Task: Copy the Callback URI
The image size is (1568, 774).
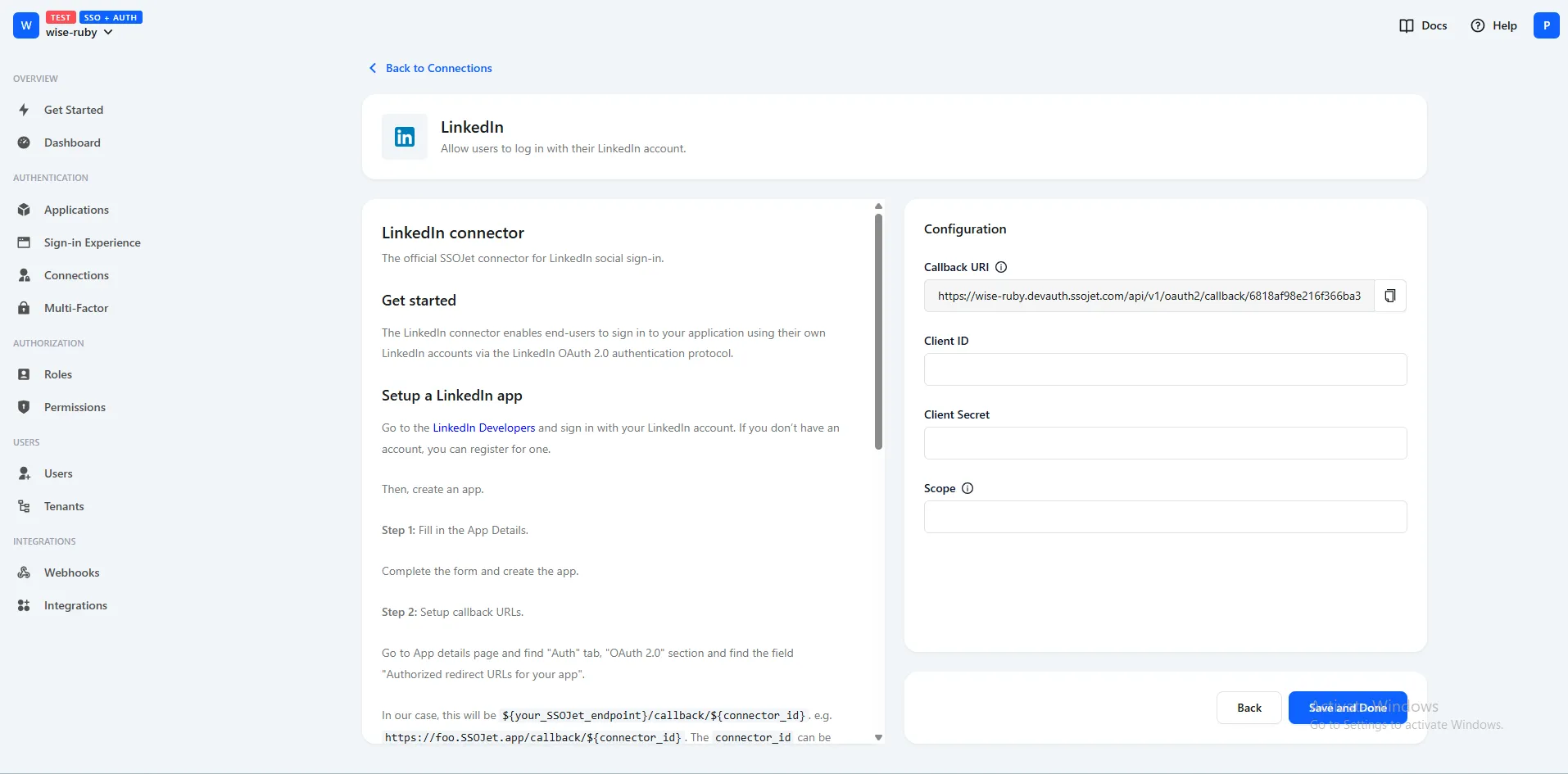Action: point(1389,295)
